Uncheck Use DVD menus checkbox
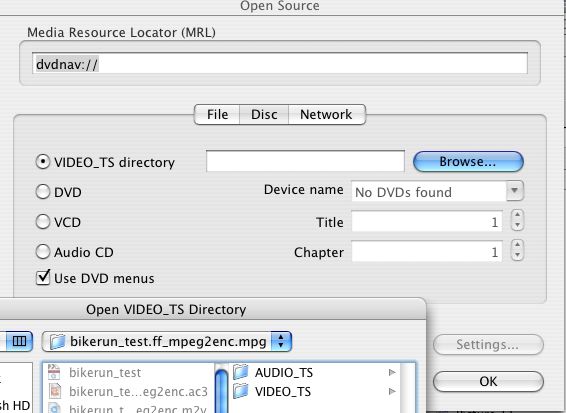The image size is (566, 413). click(x=43, y=278)
